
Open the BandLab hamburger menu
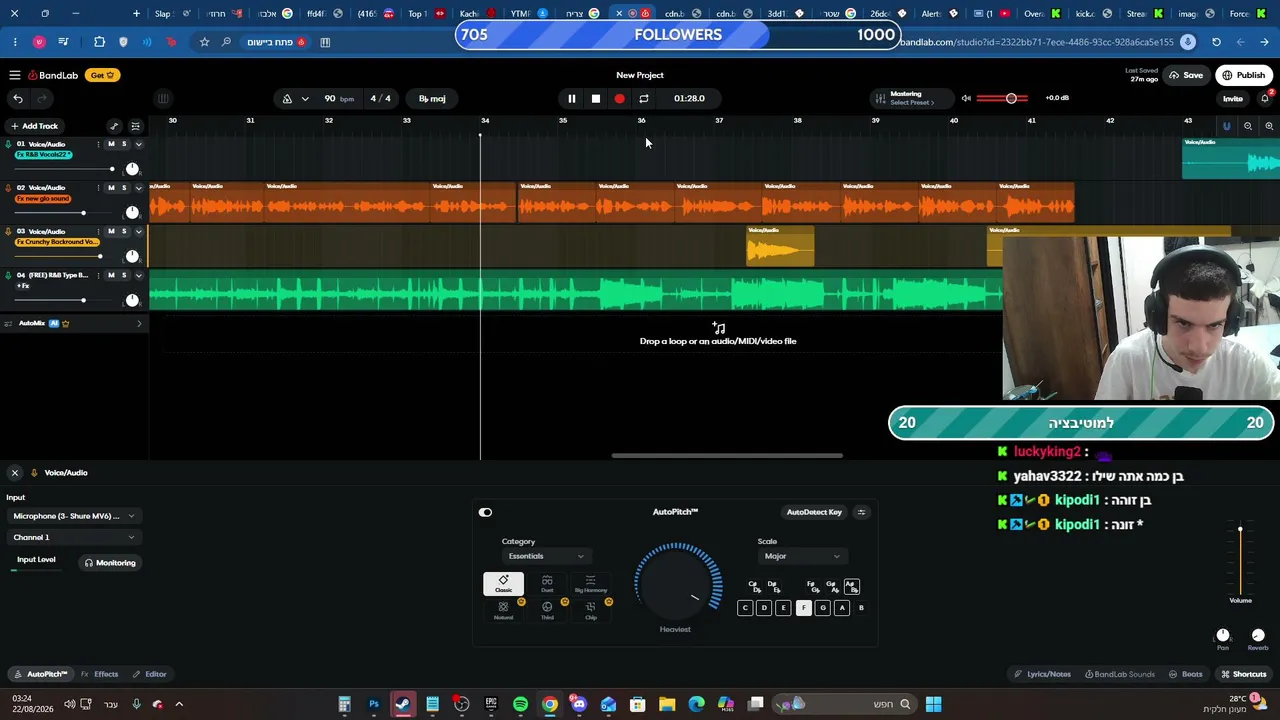[x=15, y=75]
